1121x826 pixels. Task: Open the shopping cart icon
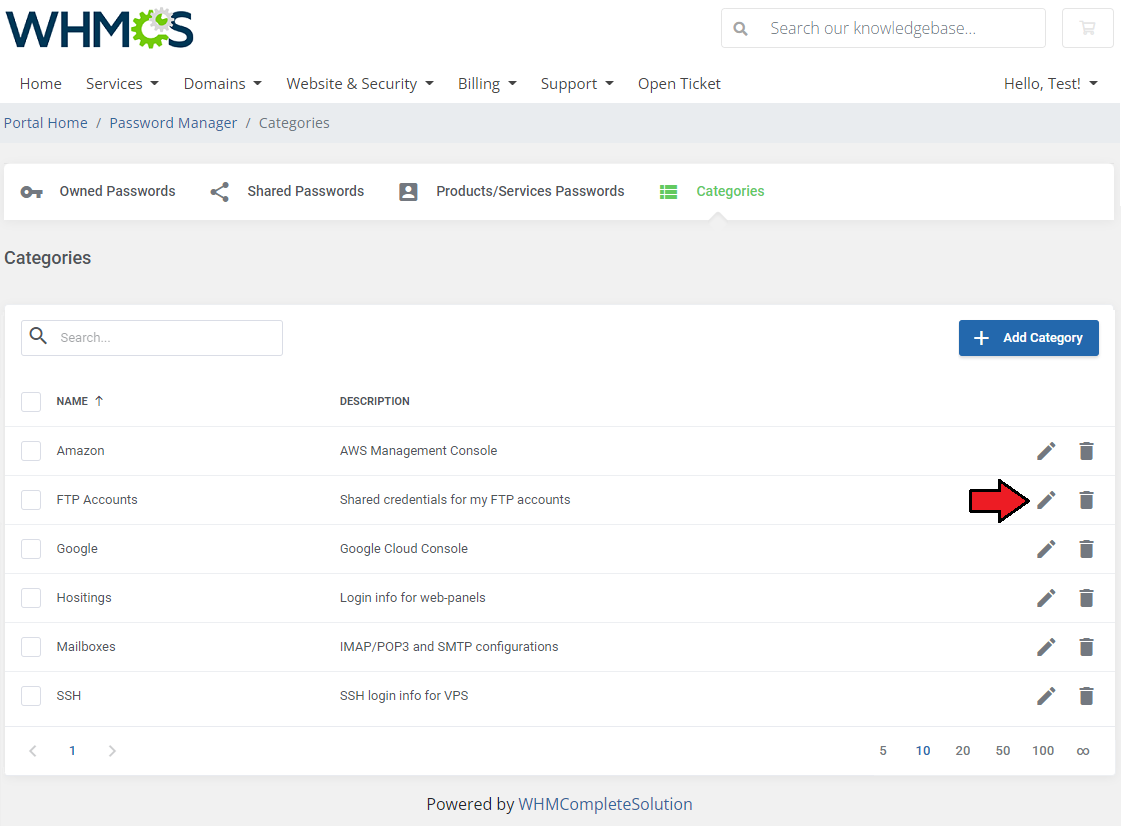pyautogui.click(x=1087, y=28)
